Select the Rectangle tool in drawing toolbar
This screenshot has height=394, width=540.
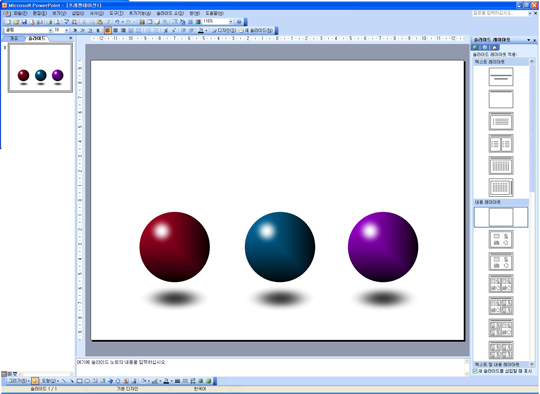(x=80, y=381)
